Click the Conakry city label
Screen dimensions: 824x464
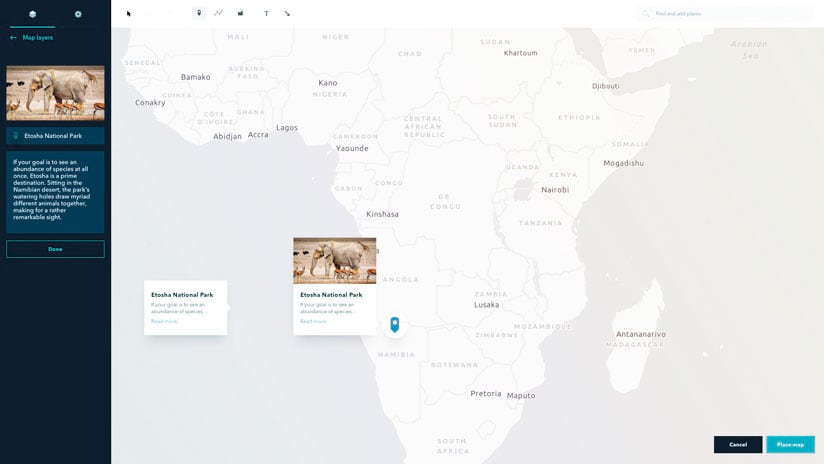pos(150,102)
